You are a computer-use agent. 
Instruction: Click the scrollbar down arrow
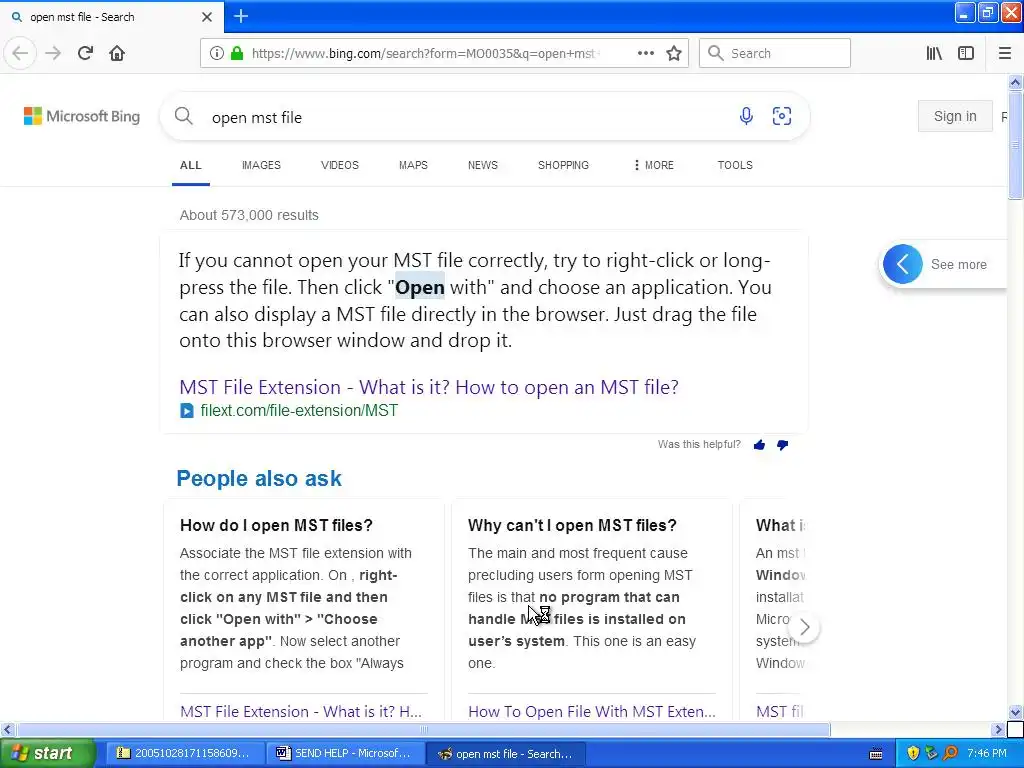pyautogui.click(x=1015, y=712)
